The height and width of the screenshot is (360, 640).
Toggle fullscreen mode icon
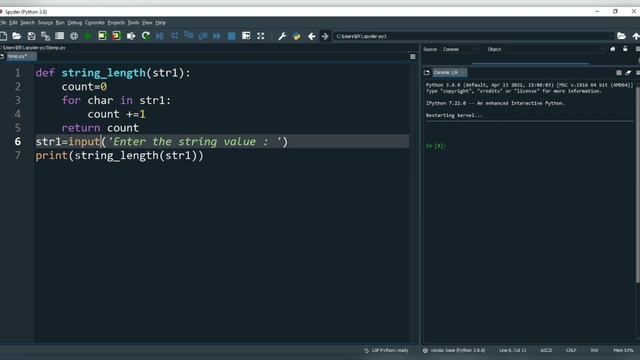pos(260,36)
